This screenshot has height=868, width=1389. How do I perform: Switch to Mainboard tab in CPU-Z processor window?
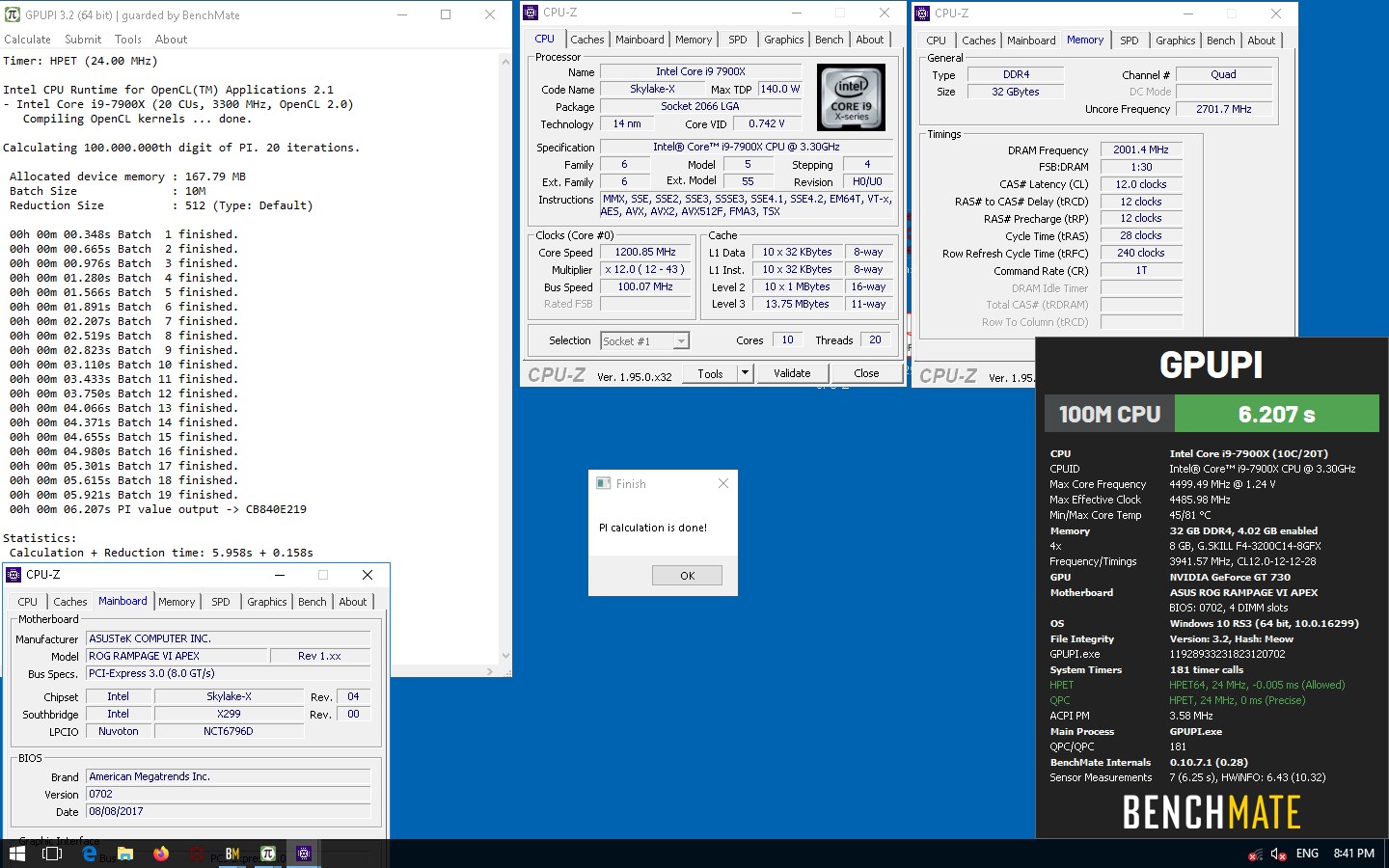[x=640, y=40]
